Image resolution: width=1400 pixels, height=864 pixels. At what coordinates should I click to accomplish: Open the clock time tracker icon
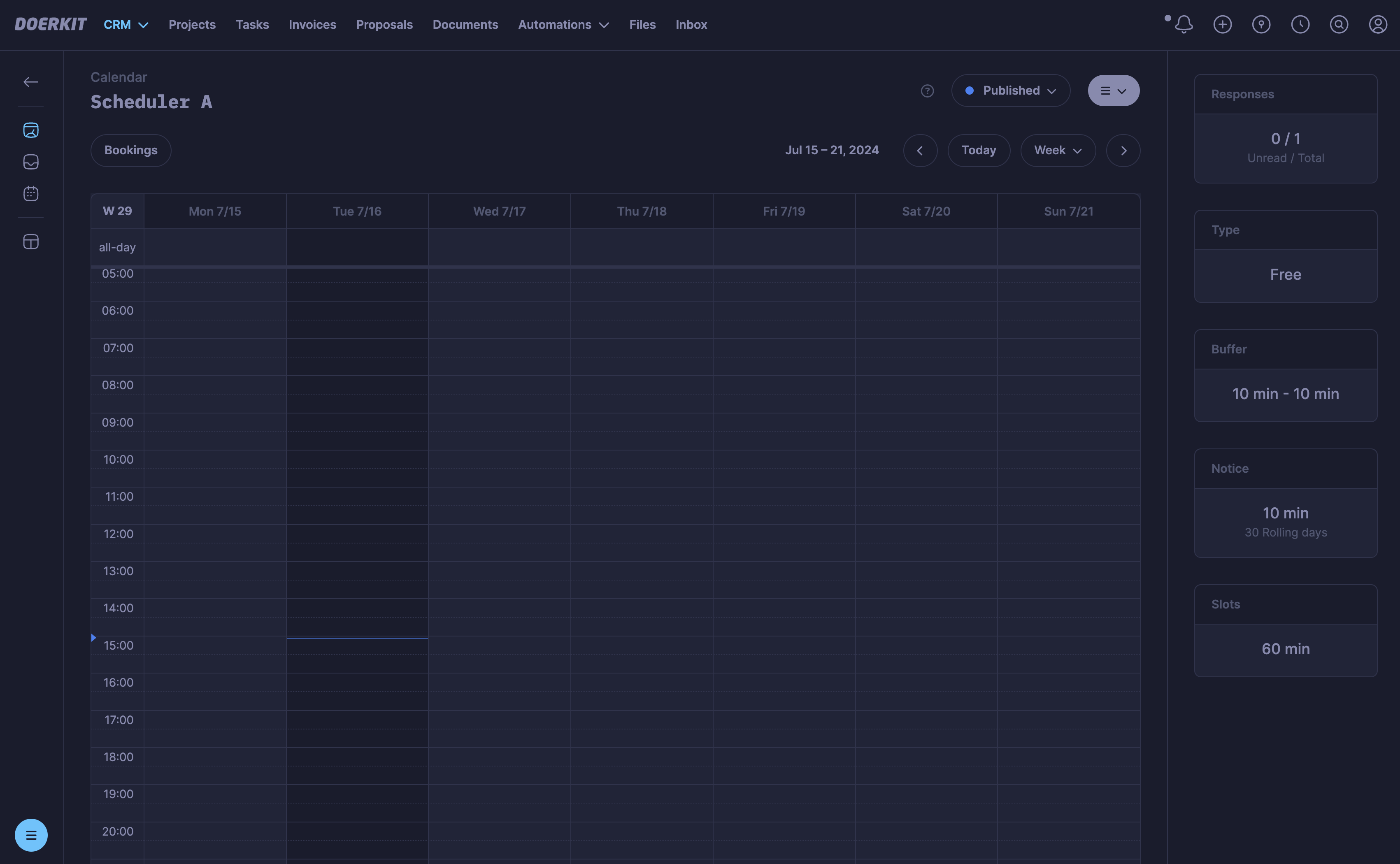tap(1300, 25)
